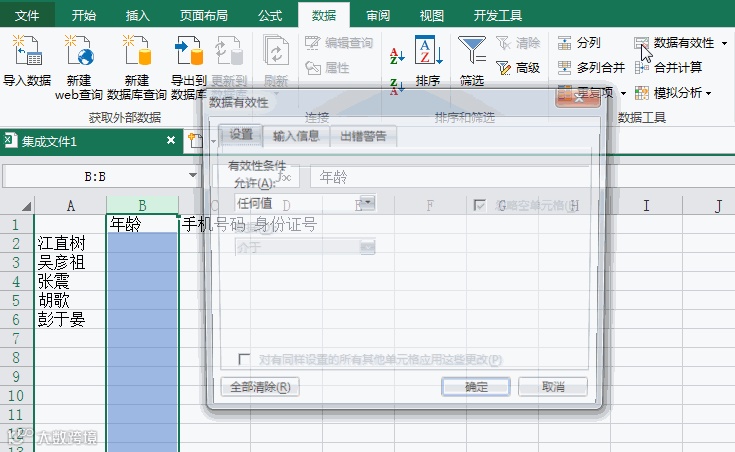Select column A header
The width and height of the screenshot is (735, 452).
[x=70, y=205]
